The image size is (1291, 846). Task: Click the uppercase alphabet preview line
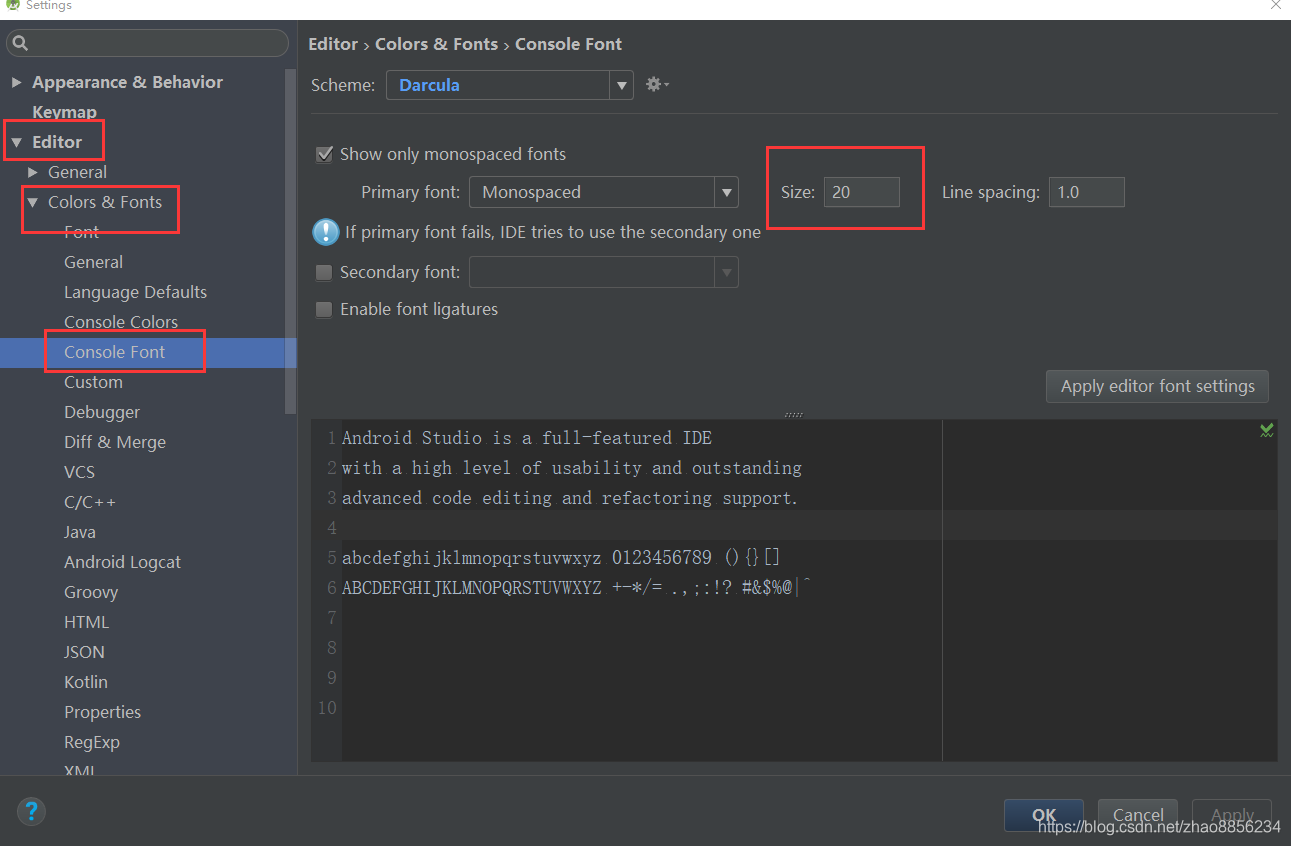(x=577, y=588)
